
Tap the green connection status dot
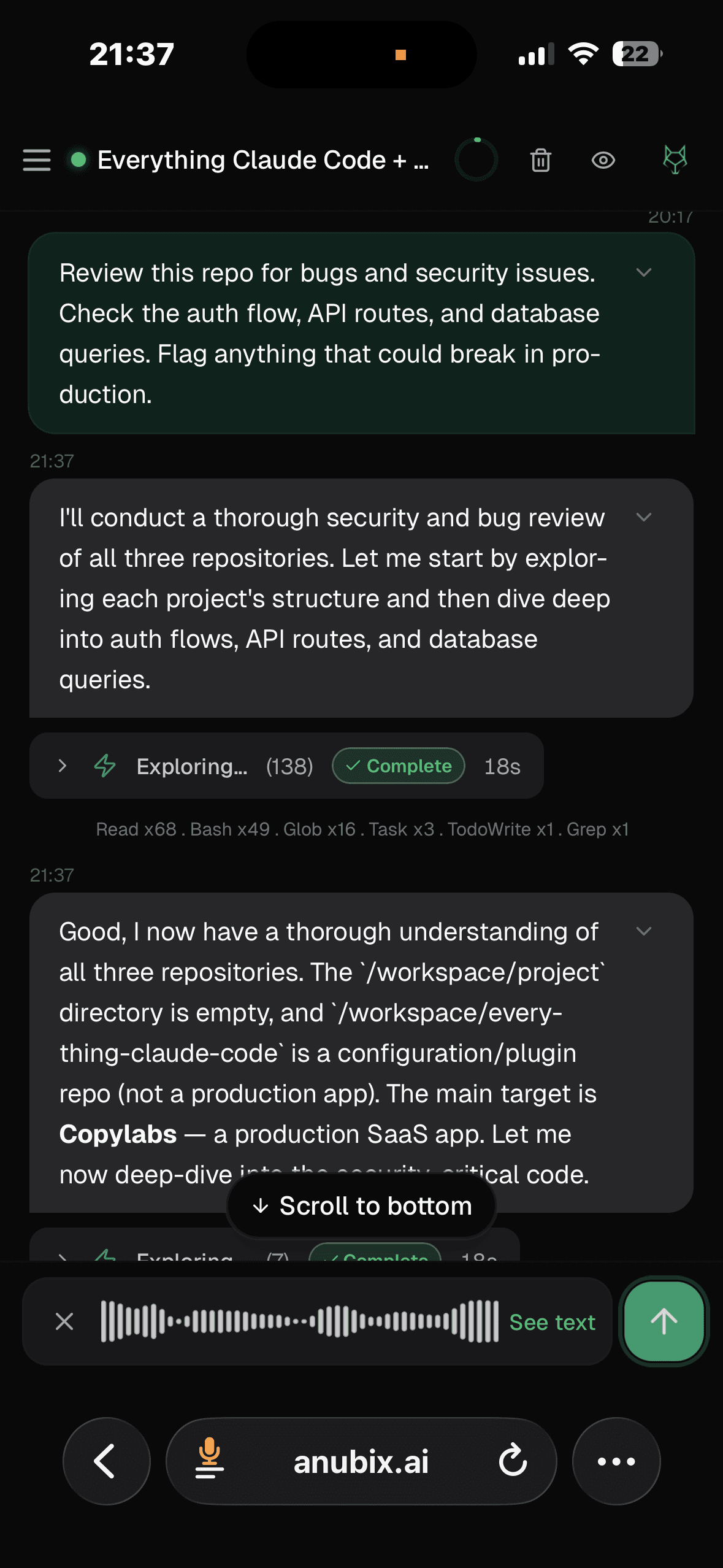(x=77, y=160)
